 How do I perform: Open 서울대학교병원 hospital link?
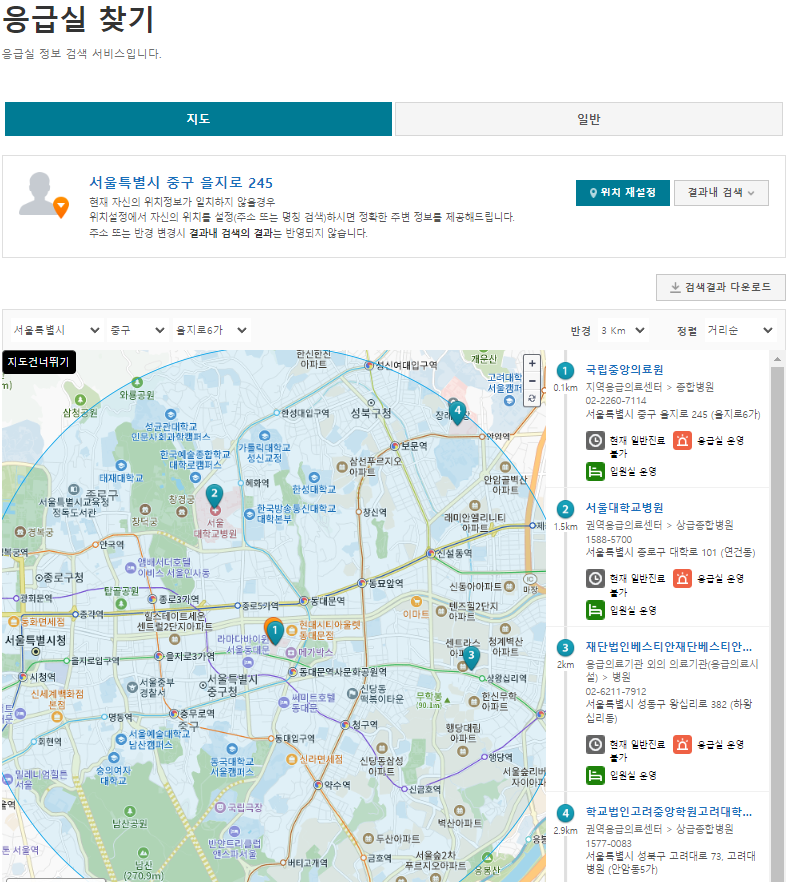coord(624,507)
